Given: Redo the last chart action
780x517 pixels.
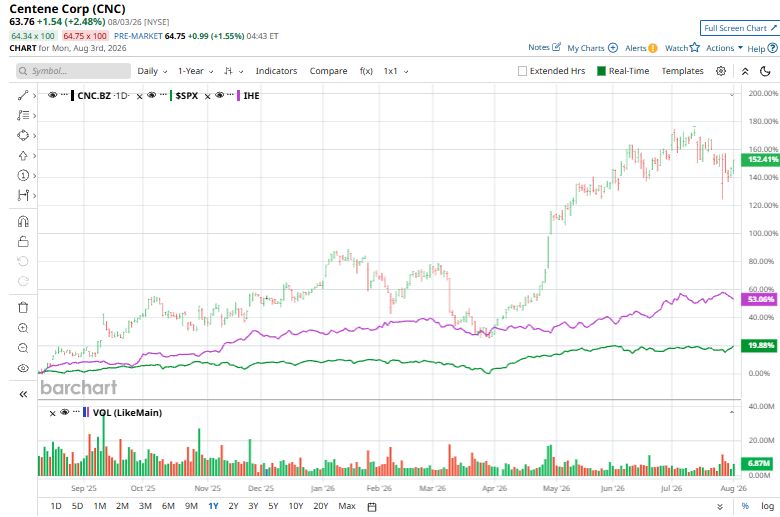Looking at the screenshot, I should pyautogui.click(x=23, y=281).
